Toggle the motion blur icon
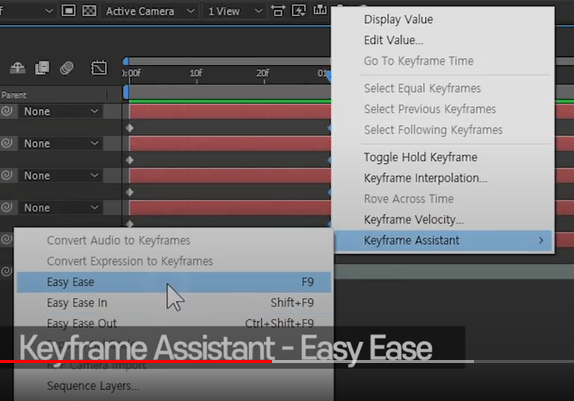This screenshot has height=401, width=574. click(x=67, y=68)
